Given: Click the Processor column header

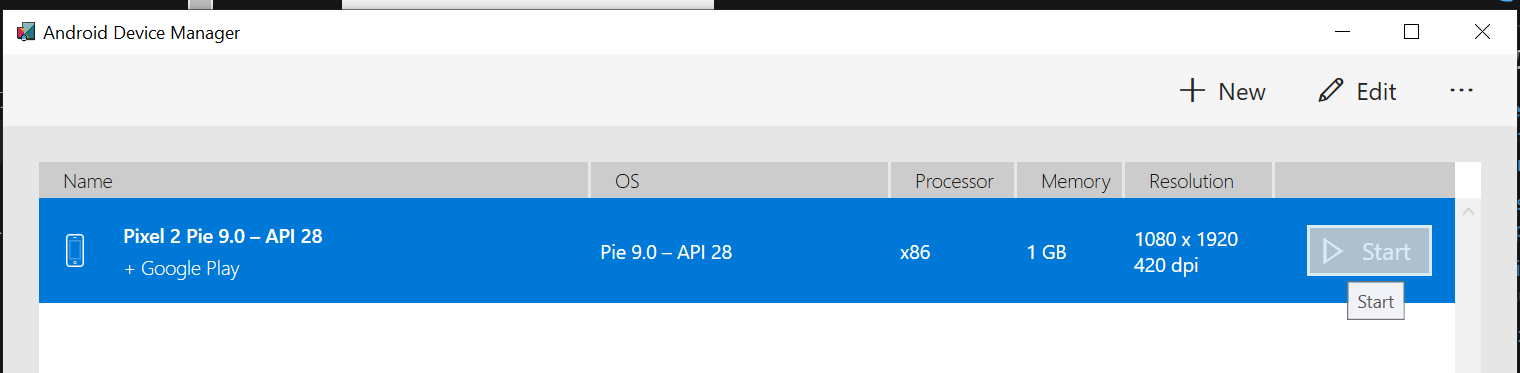Looking at the screenshot, I should pyautogui.click(x=953, y=181).
